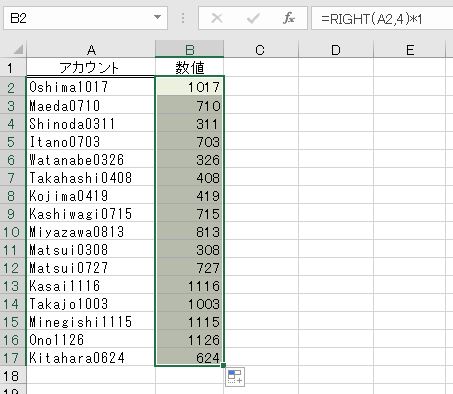
Task: Click value 1116 in column B
Action: 190,285
